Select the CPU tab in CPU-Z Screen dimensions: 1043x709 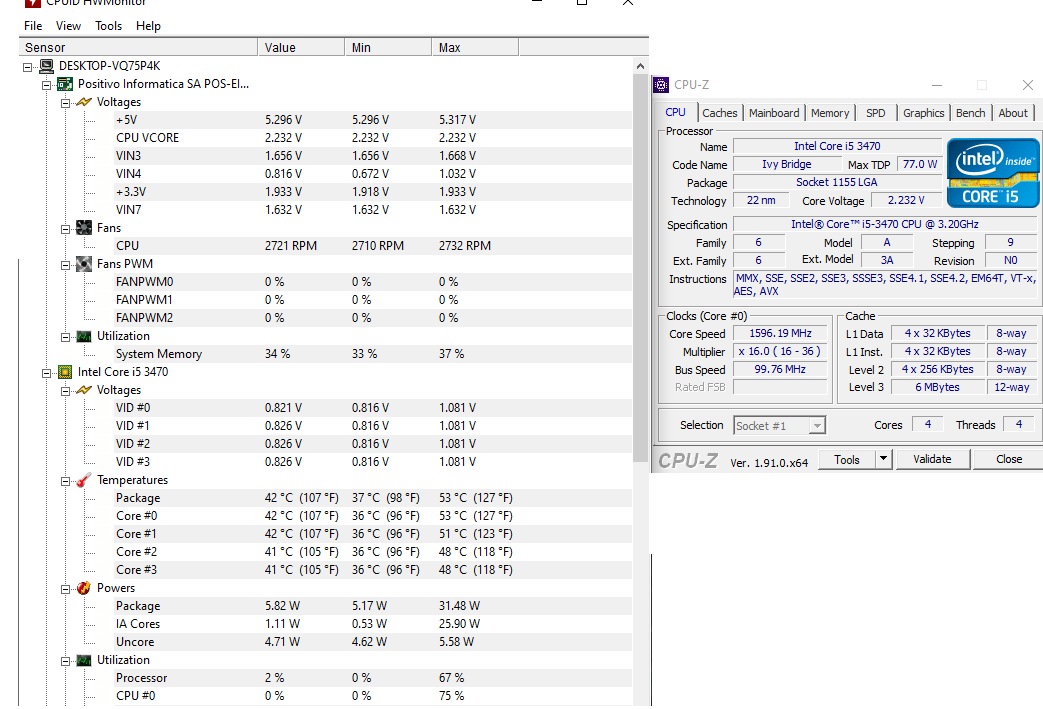(675, 112)
